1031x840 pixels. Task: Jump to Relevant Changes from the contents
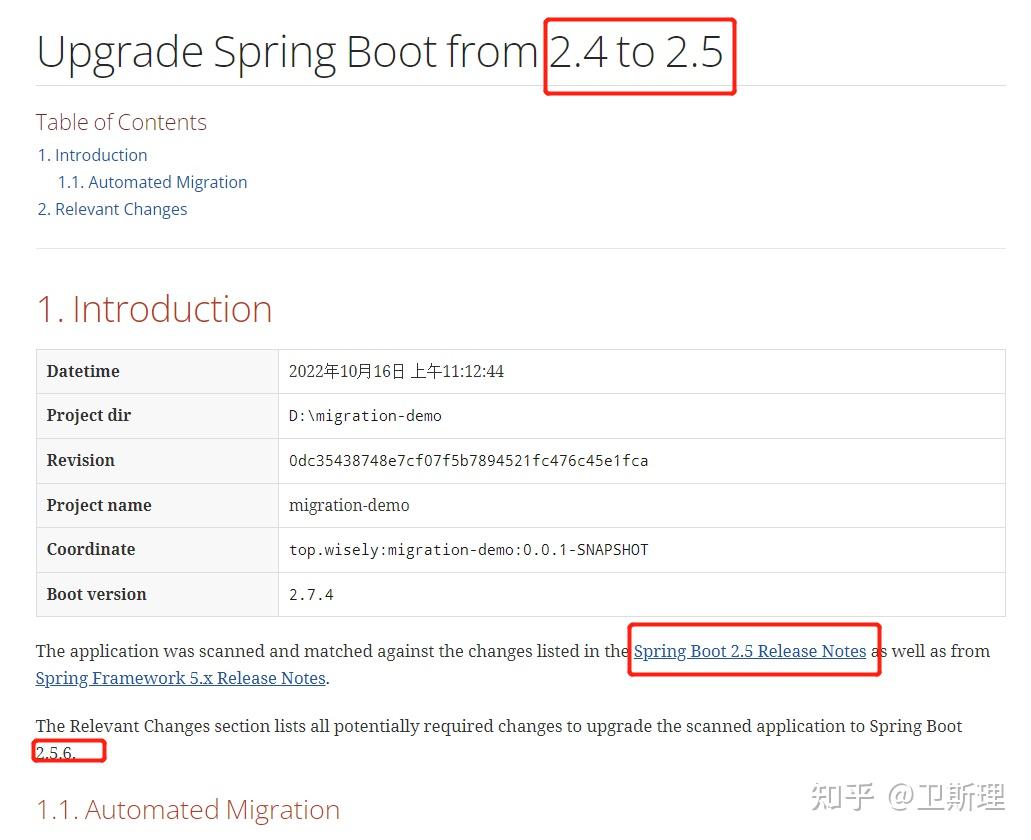[121, 209]
